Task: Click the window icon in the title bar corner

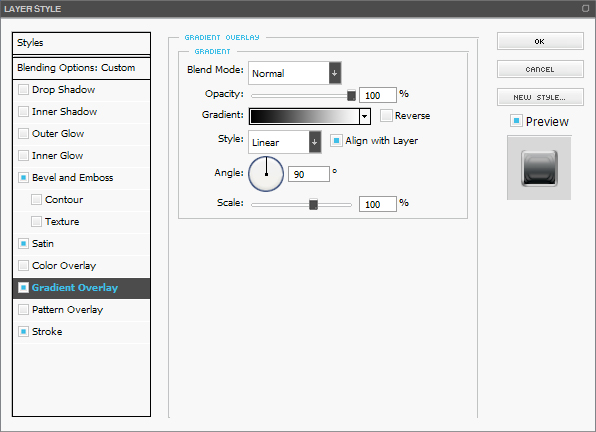Action: click(585, 8)
